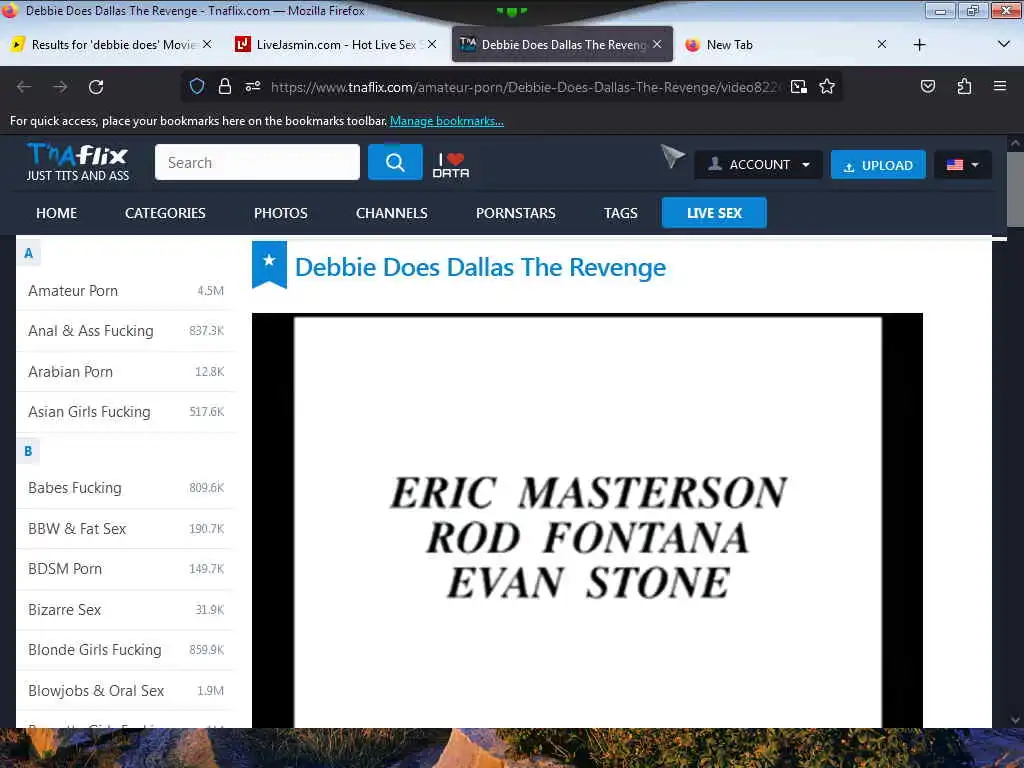Close the Debbie Does Dallas tab
Screen dimensions: 1024x768
click(657, 44)
